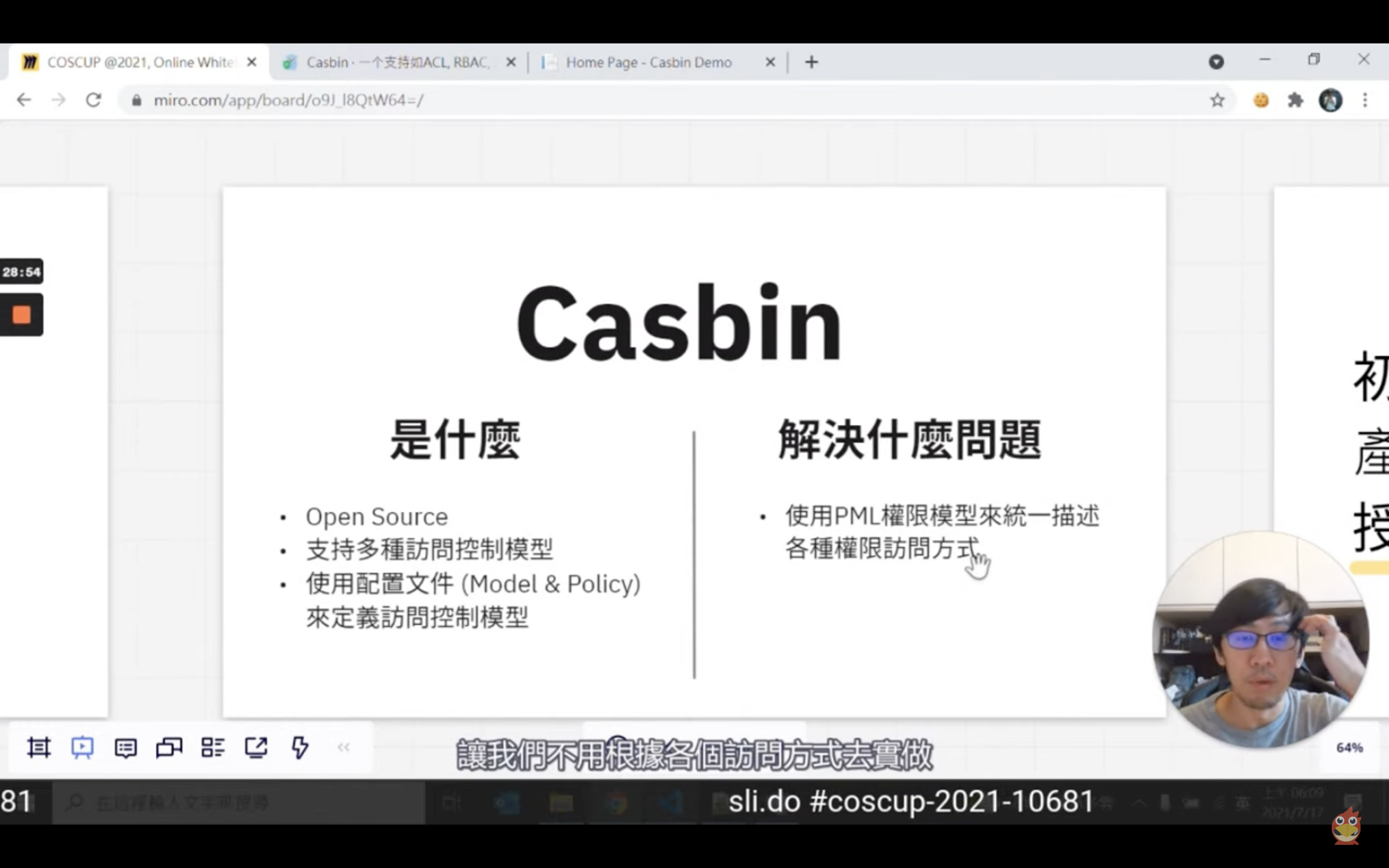The width and height of the screenshot is (1389, 868).
Task: Click the cookie extension icon
Action: tap(1261, 100)
